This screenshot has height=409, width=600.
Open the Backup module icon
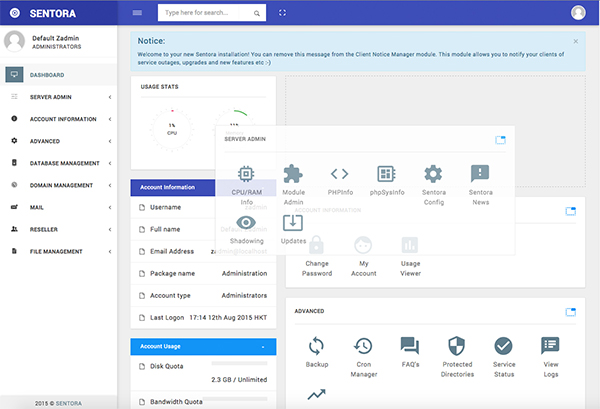click(x=316, y=346)
